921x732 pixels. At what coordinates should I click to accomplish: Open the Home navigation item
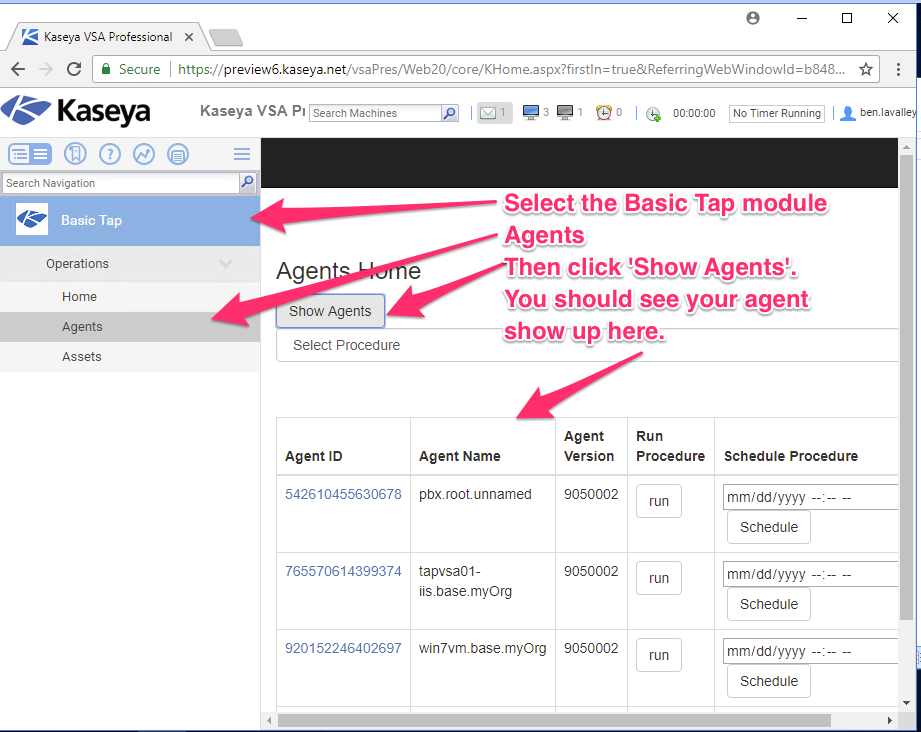coord(130,297)
